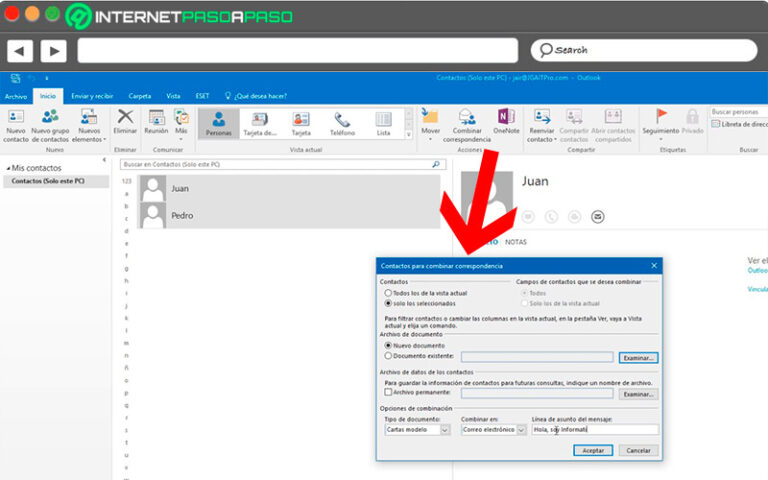Open Nuevo grupo de contactos
Image resolution: width=768 pixels, height=480 pixels.
(x=50, y=126)
